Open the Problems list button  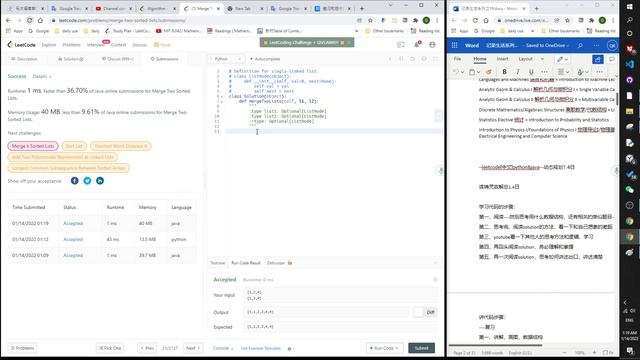point(23,348)
